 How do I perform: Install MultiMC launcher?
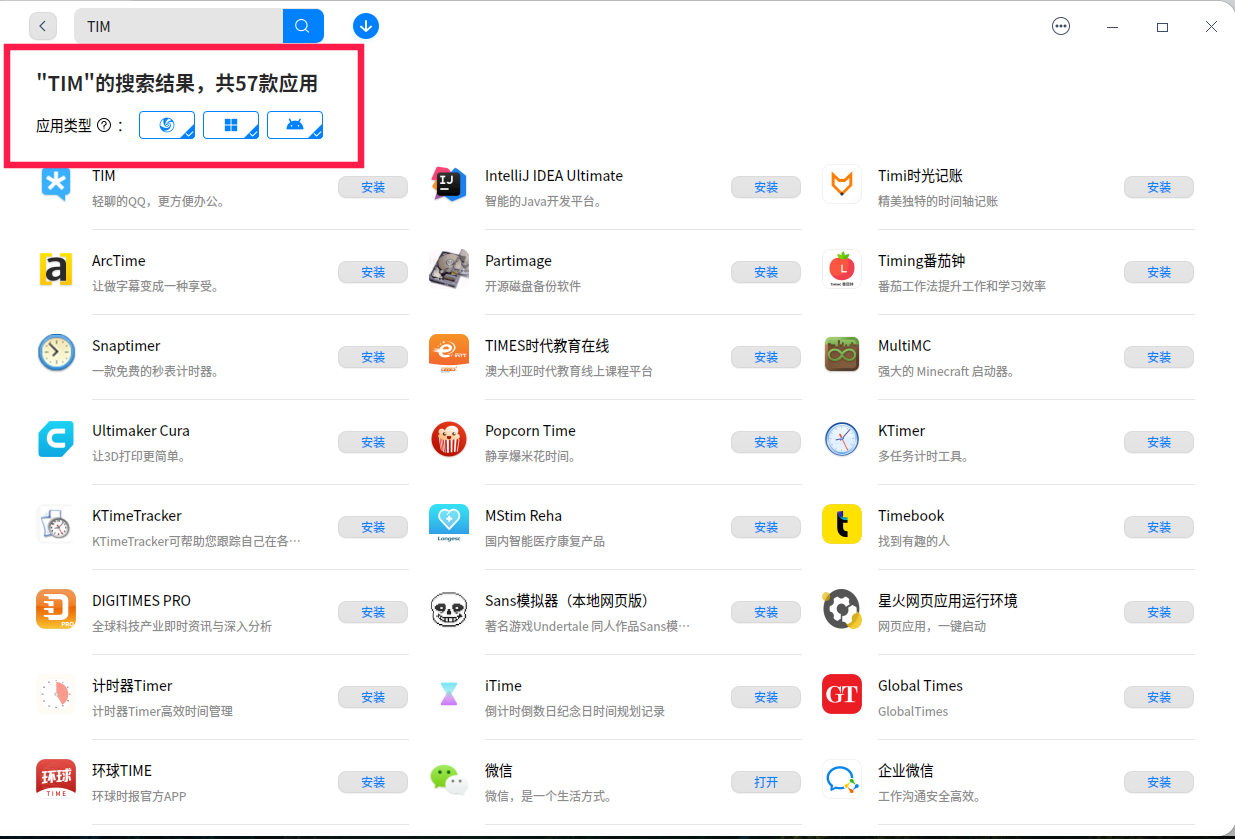[x=1159, y=357]
